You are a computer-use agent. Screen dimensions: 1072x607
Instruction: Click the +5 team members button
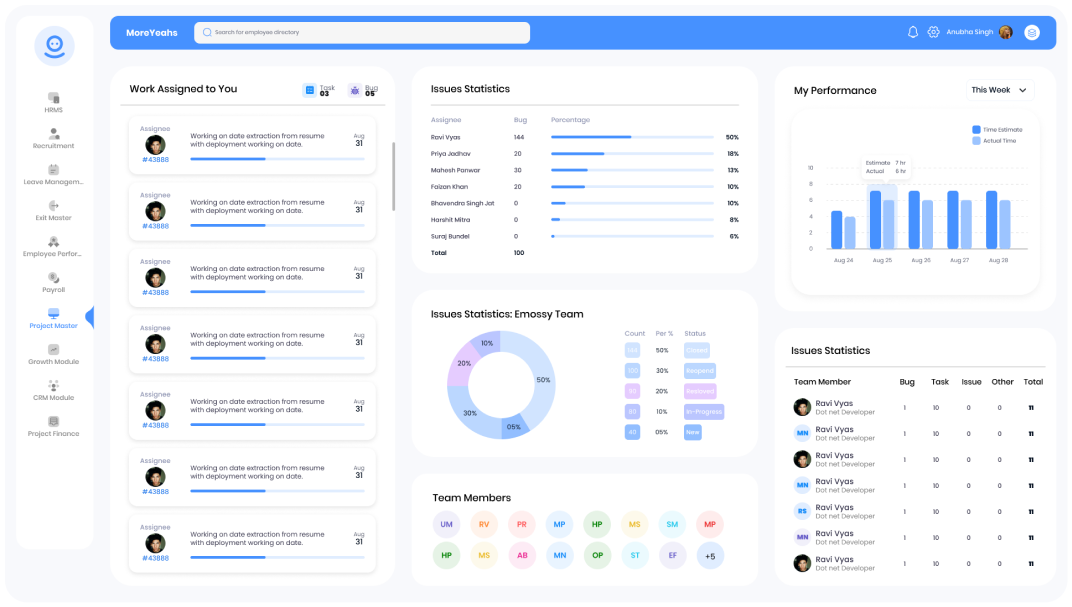coord(709,555)
